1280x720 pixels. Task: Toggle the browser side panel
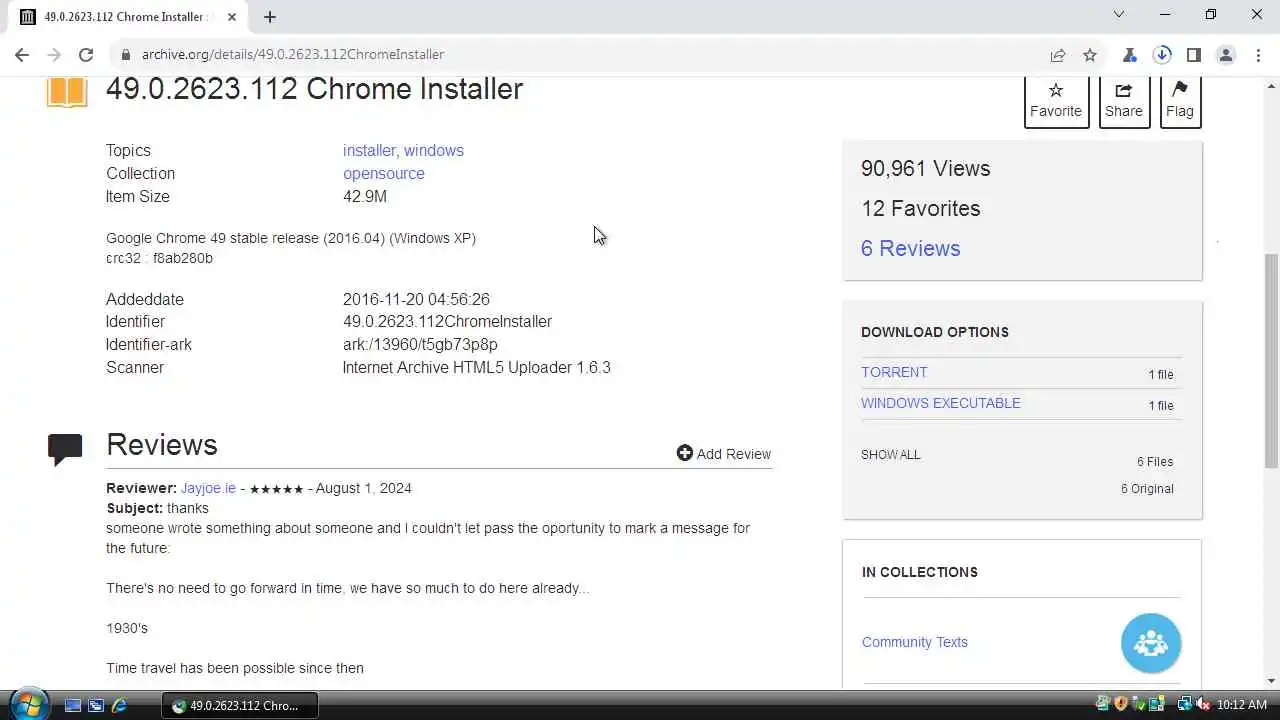(1194, 55)
